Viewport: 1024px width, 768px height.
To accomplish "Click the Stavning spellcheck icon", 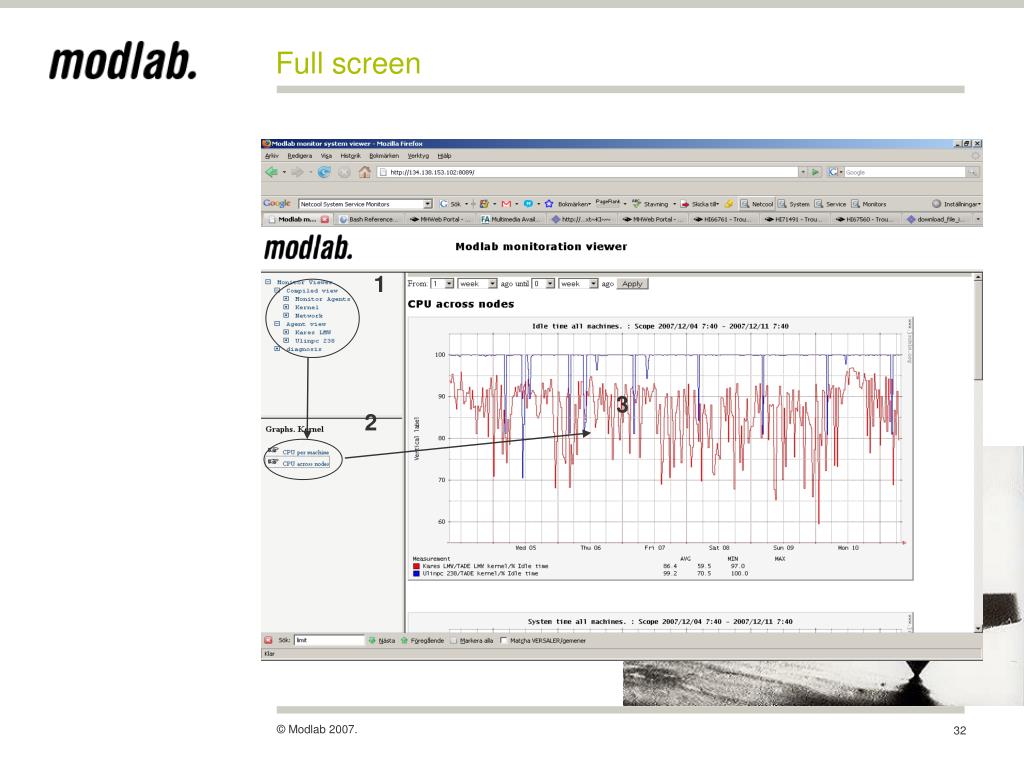I will tap(636, 204).
